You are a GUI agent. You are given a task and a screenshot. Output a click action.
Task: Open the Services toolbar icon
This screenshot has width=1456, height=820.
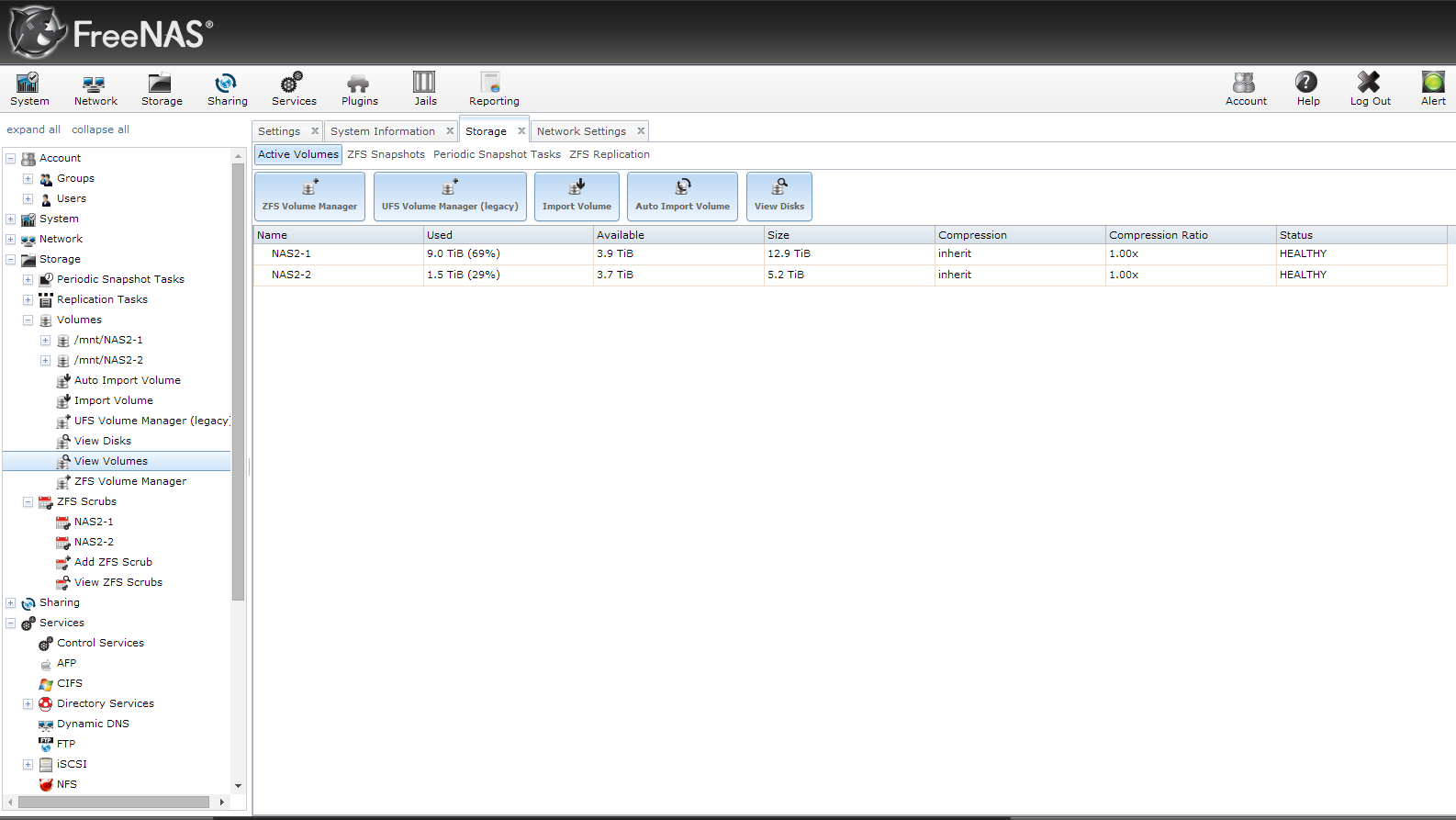294,89
